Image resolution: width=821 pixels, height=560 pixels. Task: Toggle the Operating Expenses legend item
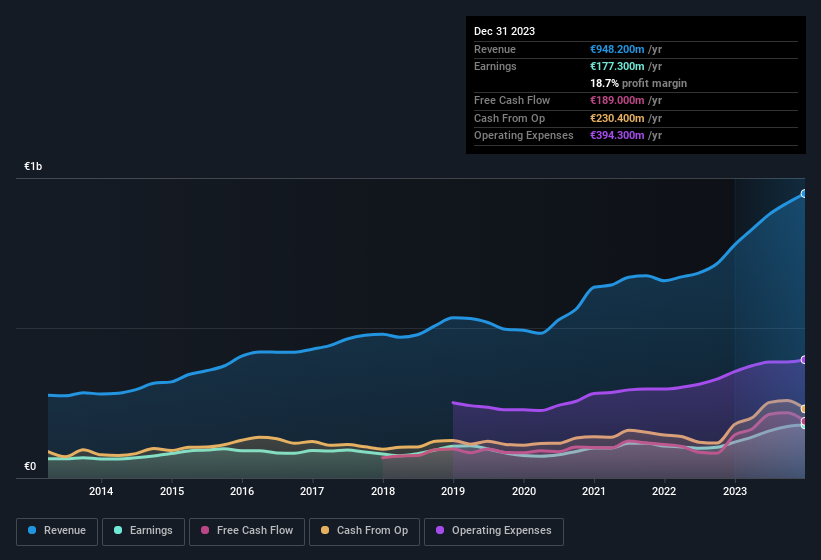(493, 531)
